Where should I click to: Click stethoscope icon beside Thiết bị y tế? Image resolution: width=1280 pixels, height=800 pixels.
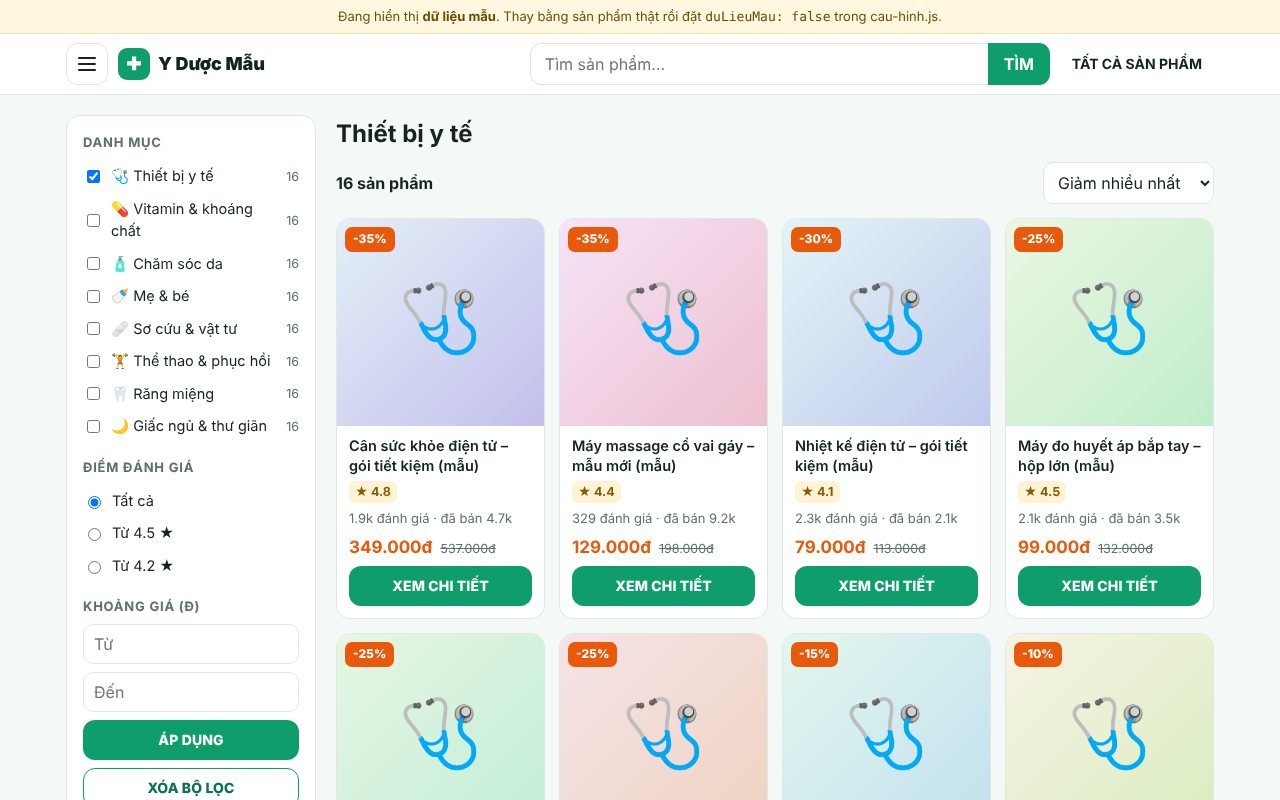120,176
